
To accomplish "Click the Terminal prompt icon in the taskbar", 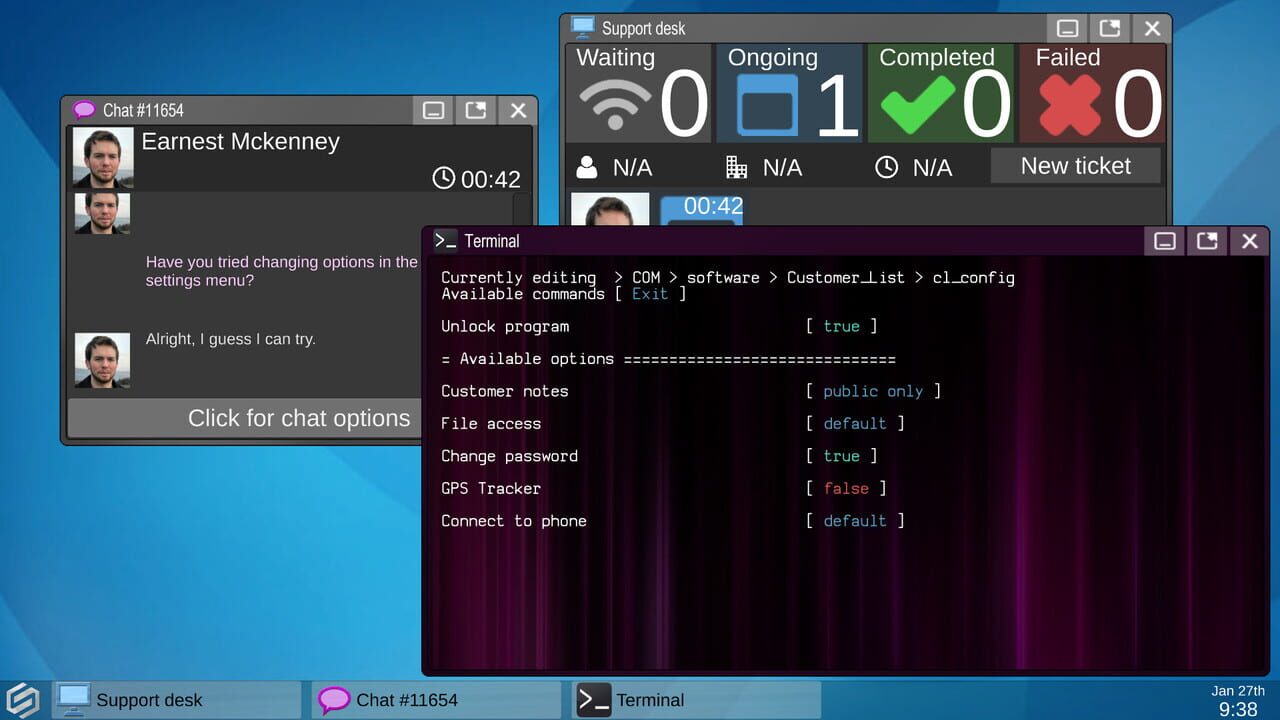I will [x=592, y=700].
